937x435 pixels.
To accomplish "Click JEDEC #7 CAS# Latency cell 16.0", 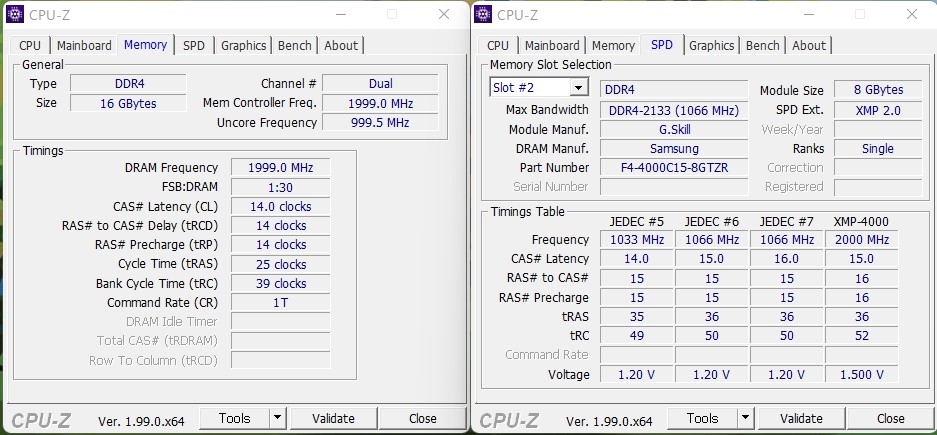I will coord(786,259).
